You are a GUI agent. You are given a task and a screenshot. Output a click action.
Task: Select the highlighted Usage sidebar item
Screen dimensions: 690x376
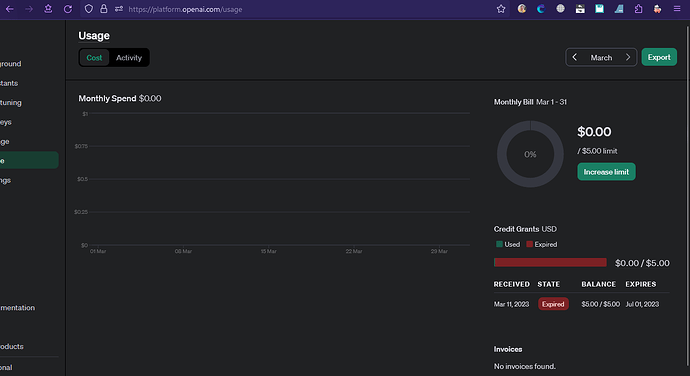click(x=28, y=160)
